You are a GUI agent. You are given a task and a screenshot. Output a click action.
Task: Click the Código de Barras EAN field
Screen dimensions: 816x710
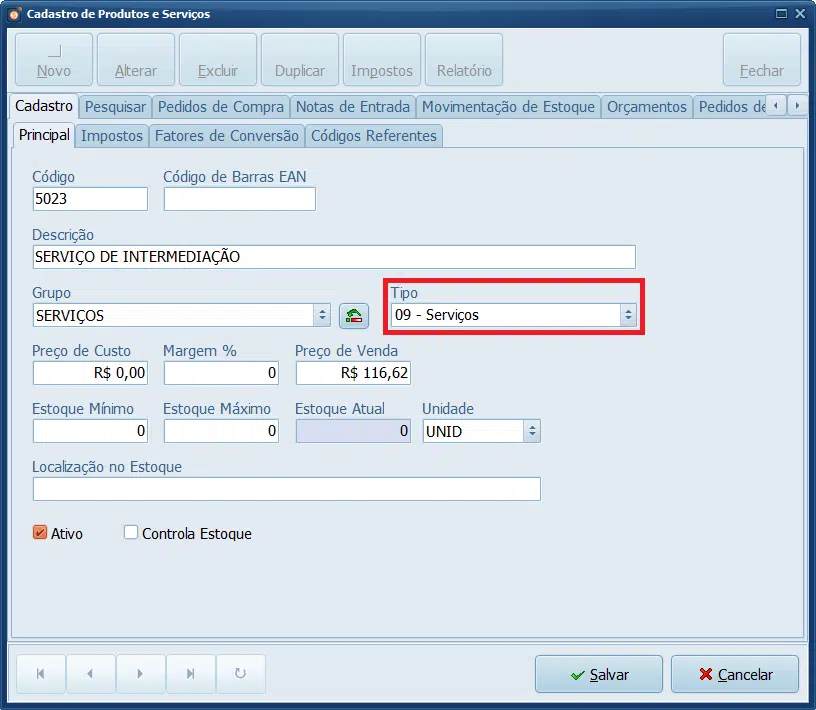click(240, 199)
